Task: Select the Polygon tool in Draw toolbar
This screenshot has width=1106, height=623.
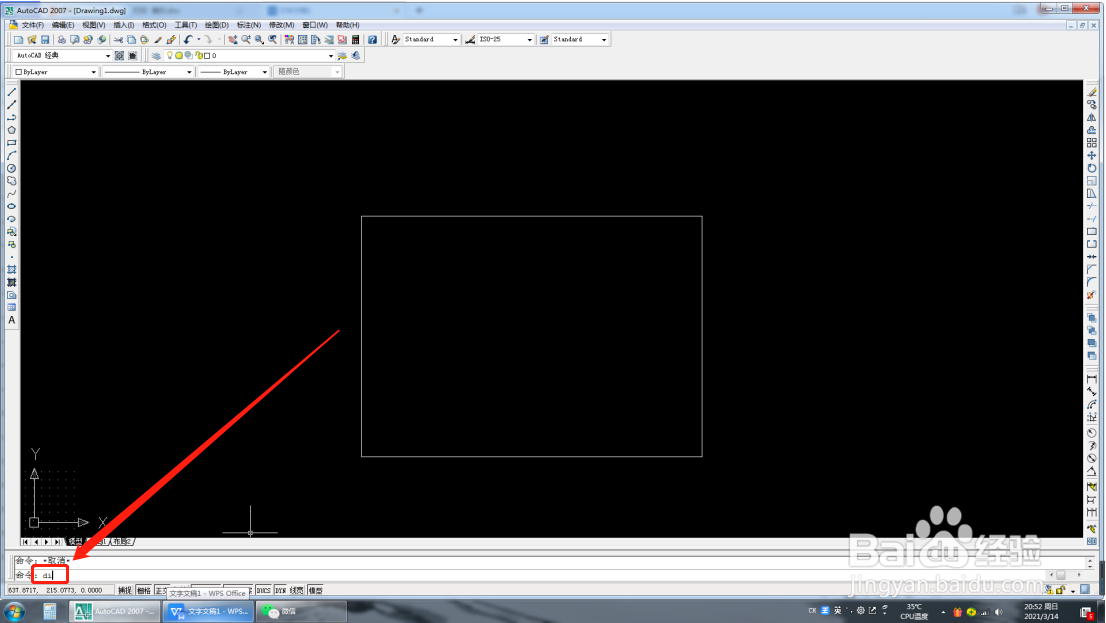Action: [x=11, y=130]
